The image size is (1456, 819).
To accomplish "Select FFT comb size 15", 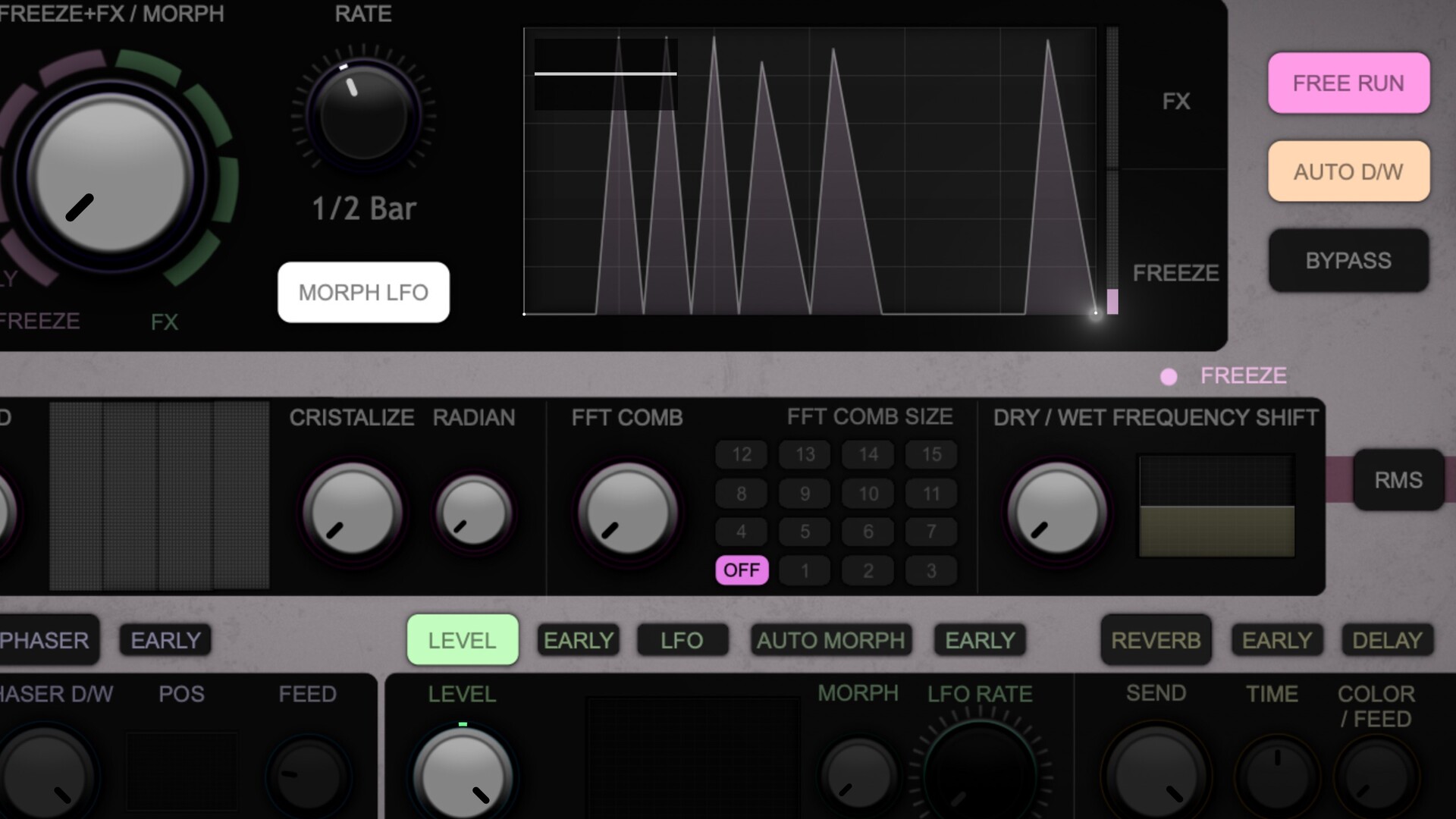I will click(x=931, y=454).
